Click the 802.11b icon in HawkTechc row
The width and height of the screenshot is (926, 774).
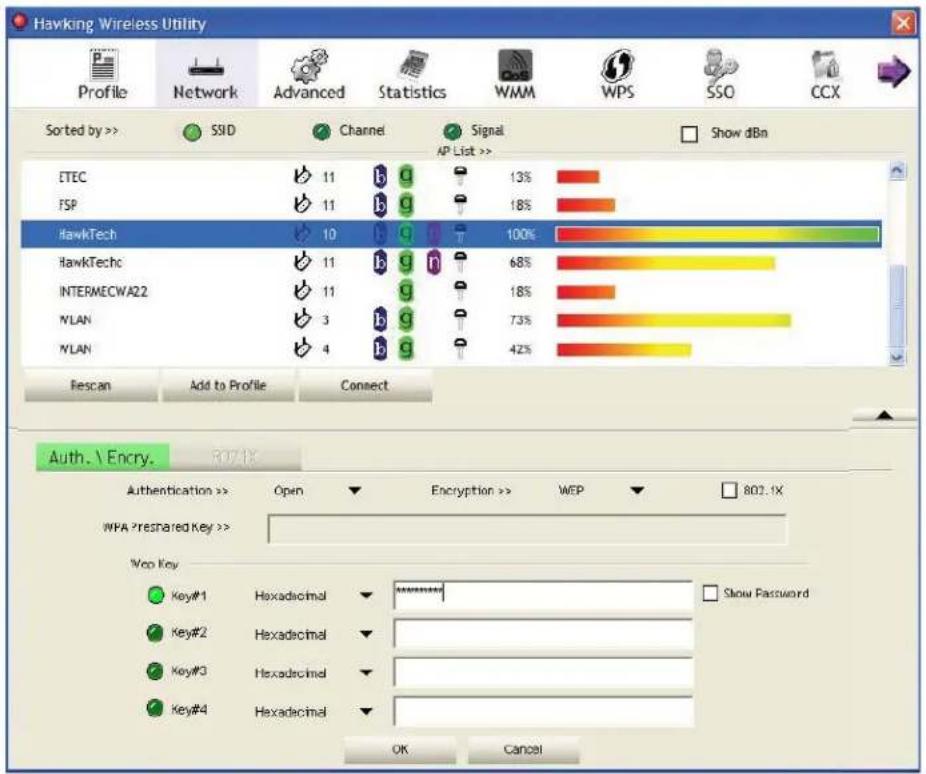pos(380,262)
